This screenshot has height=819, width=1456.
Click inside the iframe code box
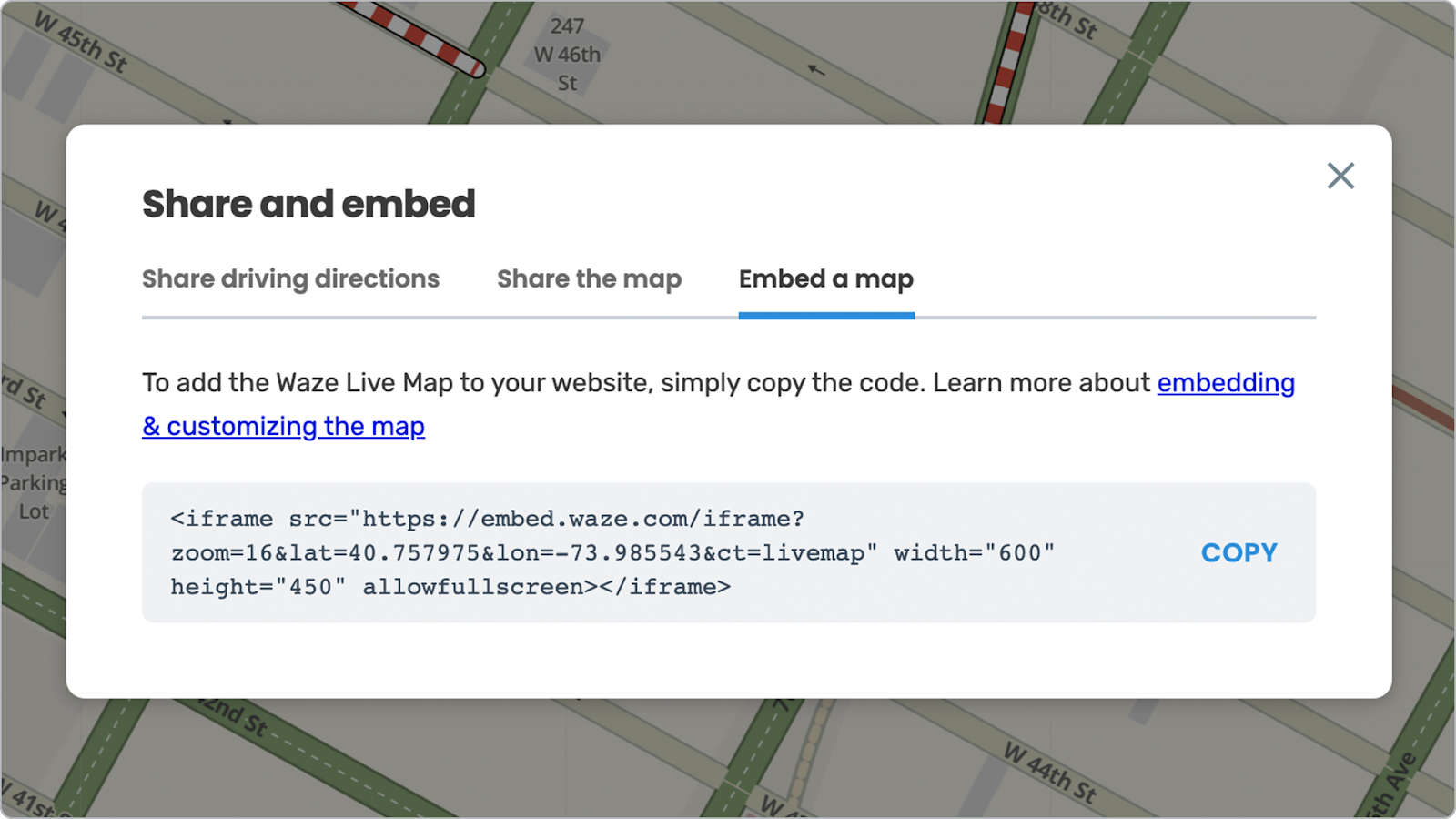[729, 552]
